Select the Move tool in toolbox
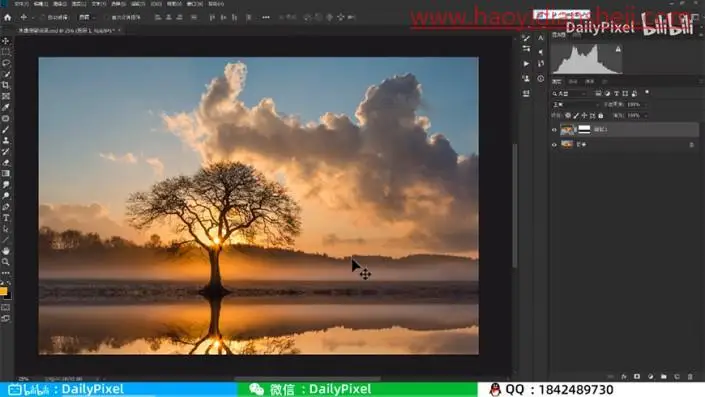 click(6, 41)
